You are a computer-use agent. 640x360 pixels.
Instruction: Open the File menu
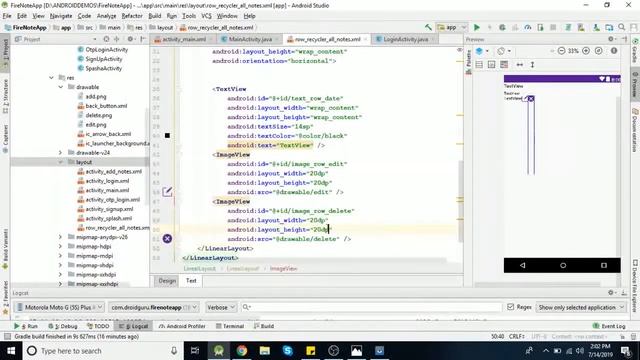[x=7, y=16]
